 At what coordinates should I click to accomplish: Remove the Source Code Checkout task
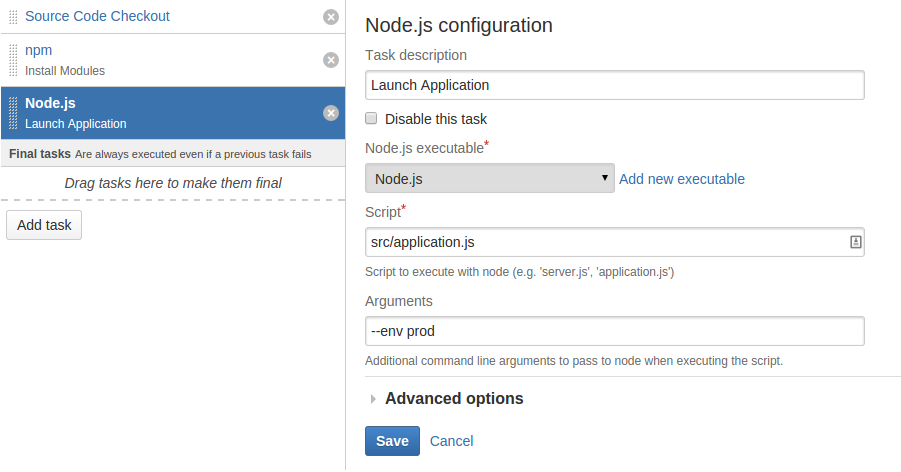(x=330, y=17)
